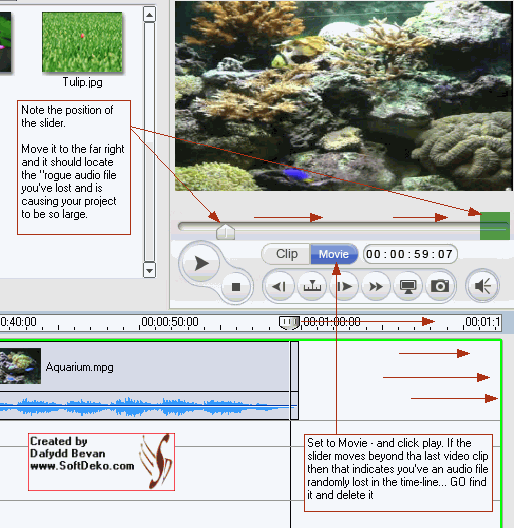
Task: Jump to the end of the clip
Action: pyautogui.click(x=344, y=287)
